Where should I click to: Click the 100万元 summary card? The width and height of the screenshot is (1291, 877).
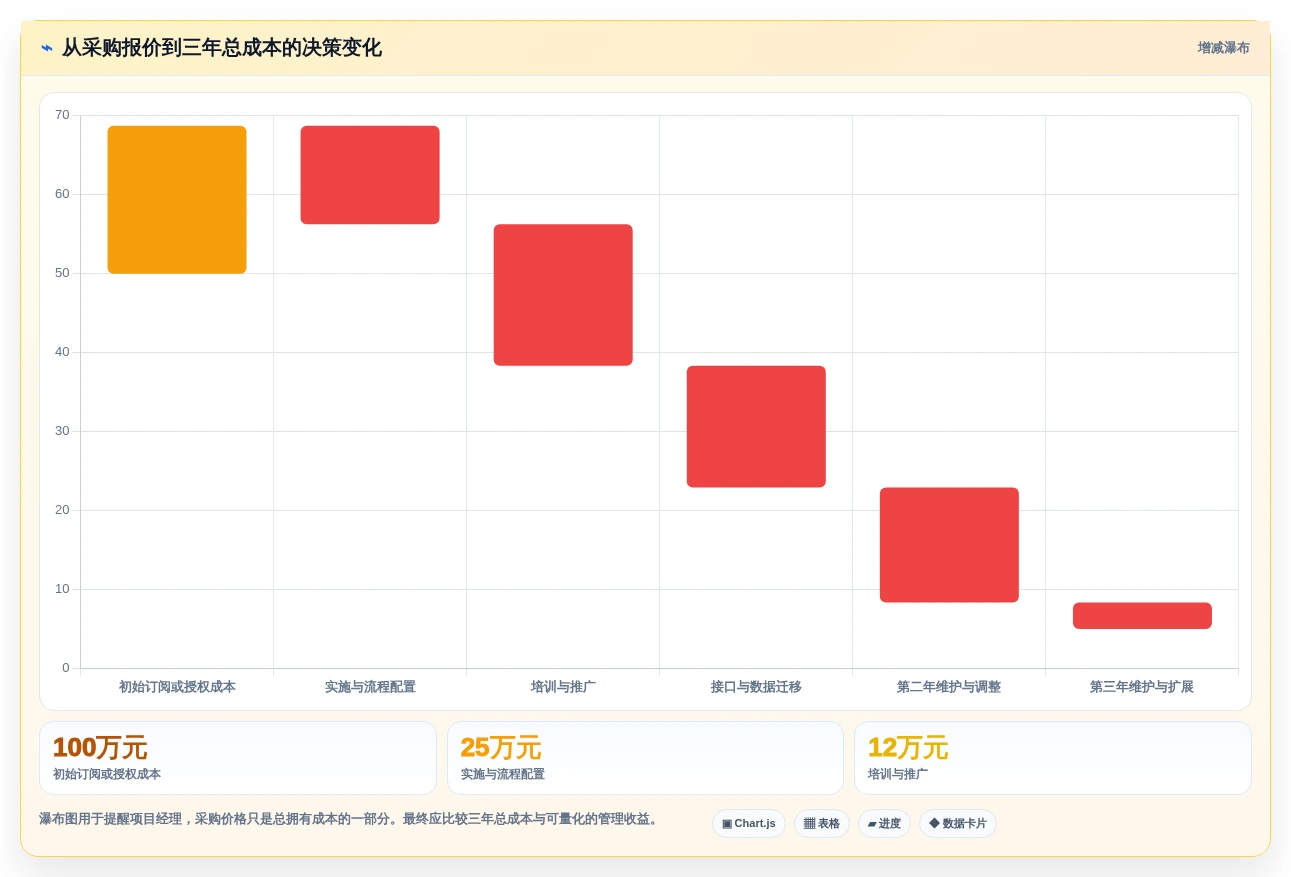238,758
